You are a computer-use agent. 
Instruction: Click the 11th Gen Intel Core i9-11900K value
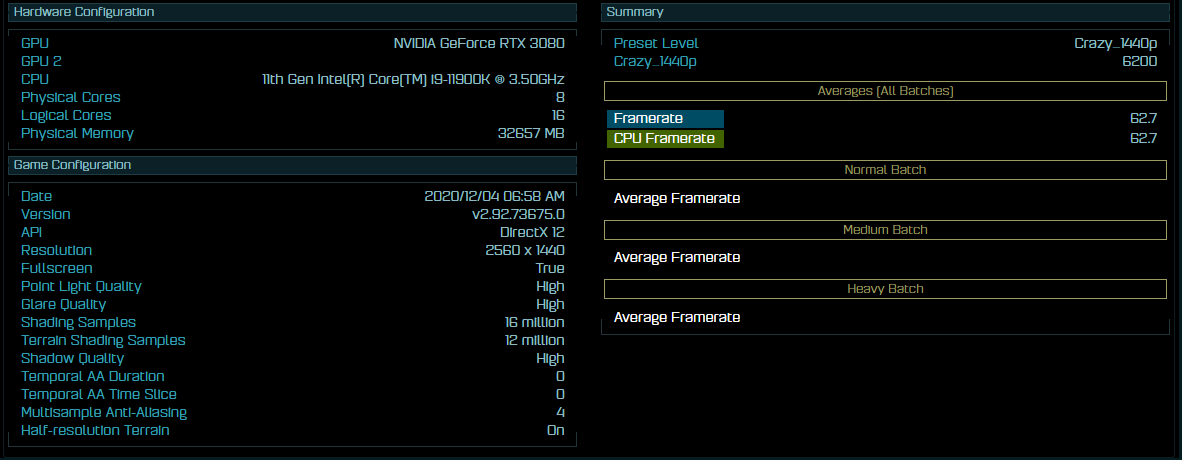pos(413,80)
